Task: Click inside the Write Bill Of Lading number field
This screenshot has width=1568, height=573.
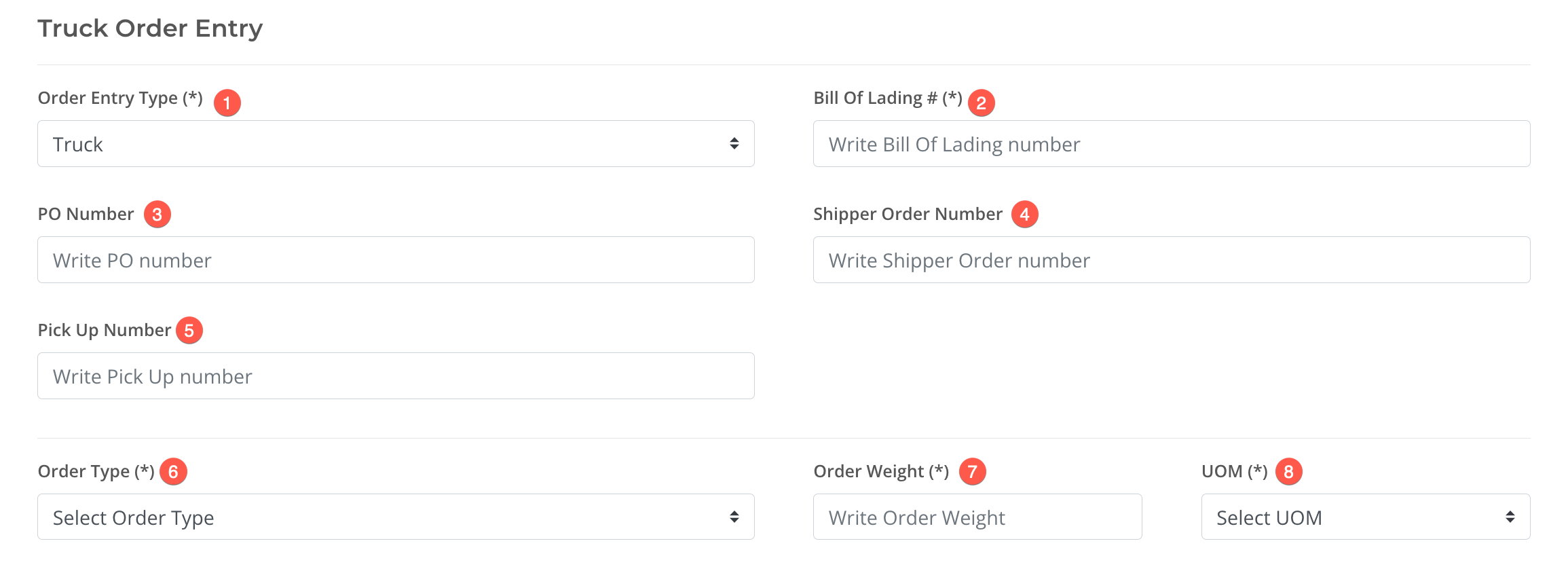Action: 1171,143
